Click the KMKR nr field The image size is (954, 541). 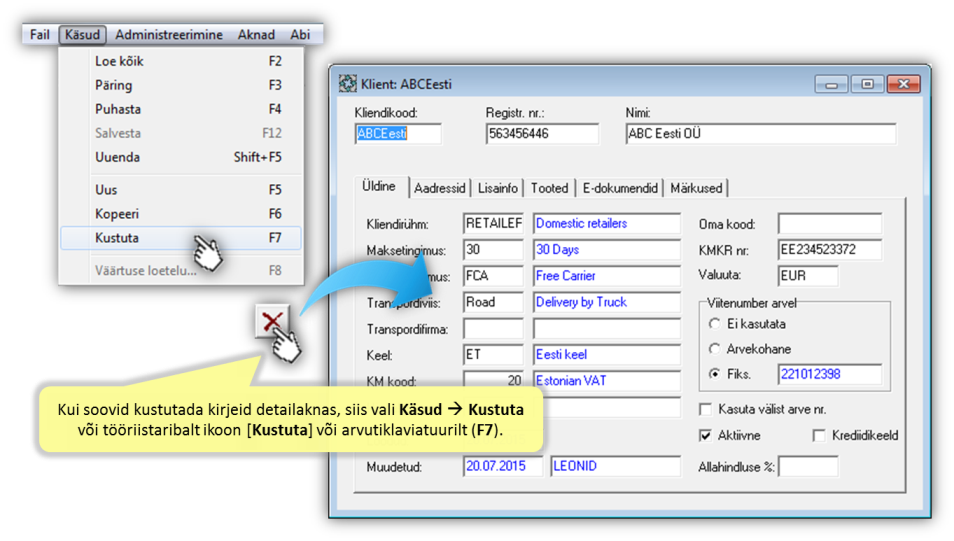pyautogui.click(x=830, y=250)
